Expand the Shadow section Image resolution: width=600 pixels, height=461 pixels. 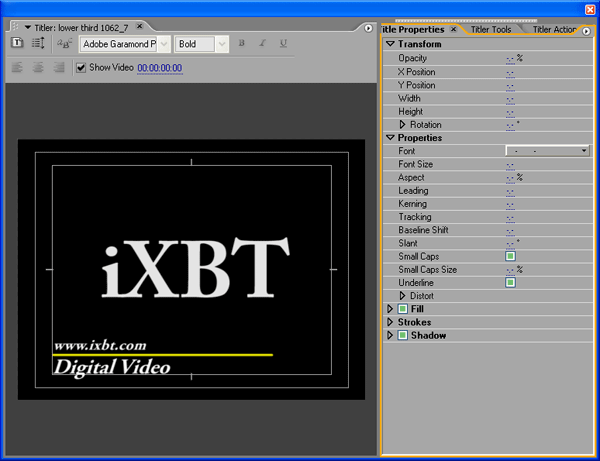[x=390, y=335]
